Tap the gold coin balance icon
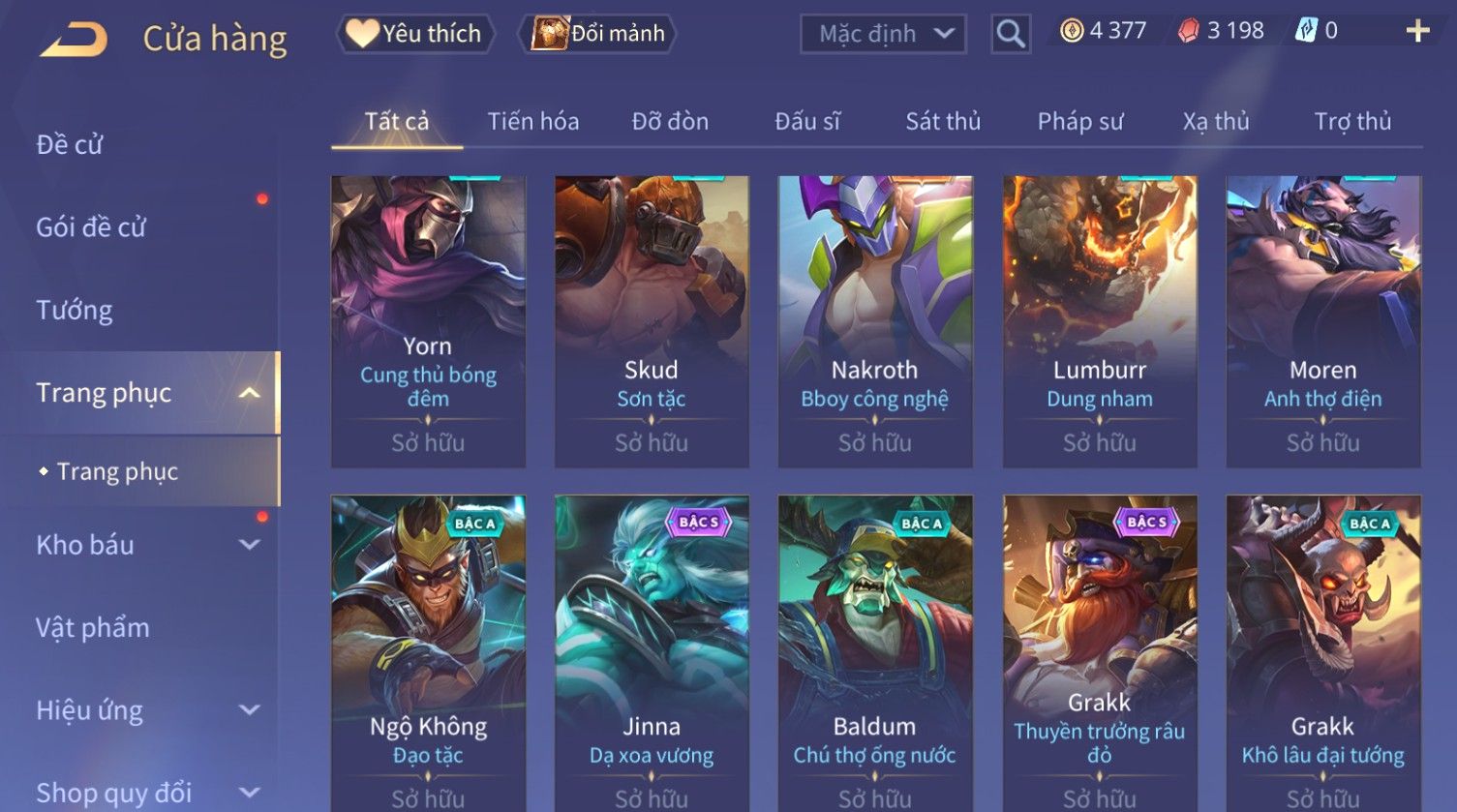This screenshot has height=812, width=1457. pos(1072,31)
